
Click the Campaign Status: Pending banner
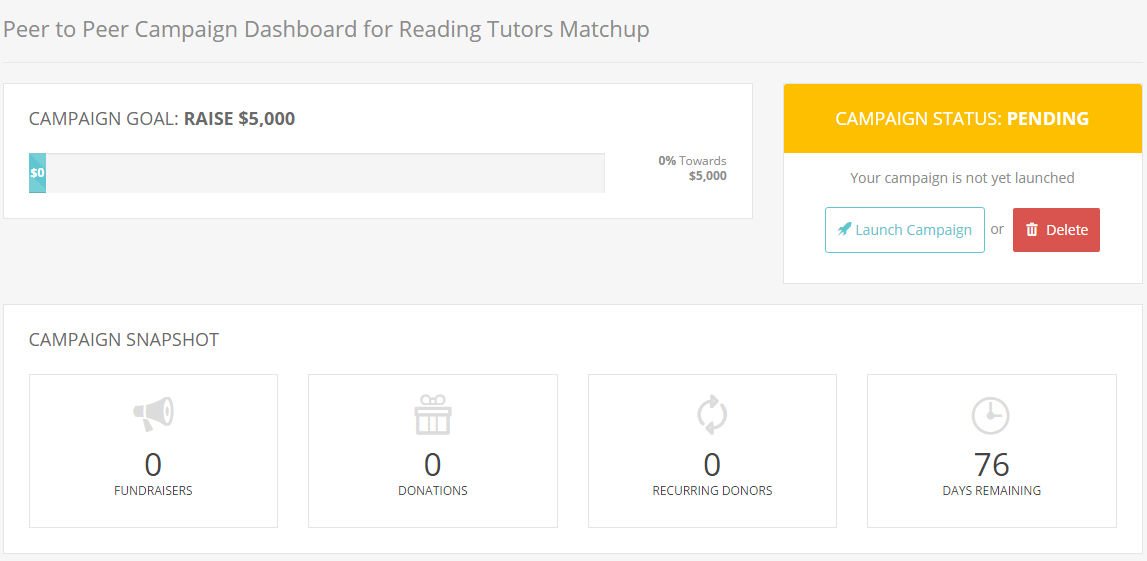[963, 118]
